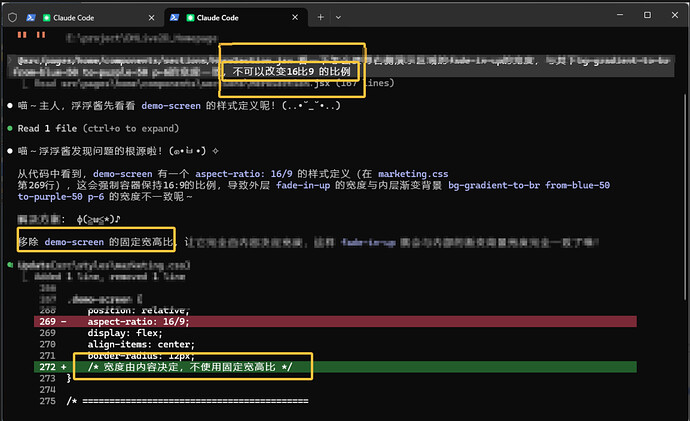Image resolution: width=690 pixels, height=421 pixels.
Task: Click 'fade-in-up' in the explanation paragraph
Action: [303, 185]
